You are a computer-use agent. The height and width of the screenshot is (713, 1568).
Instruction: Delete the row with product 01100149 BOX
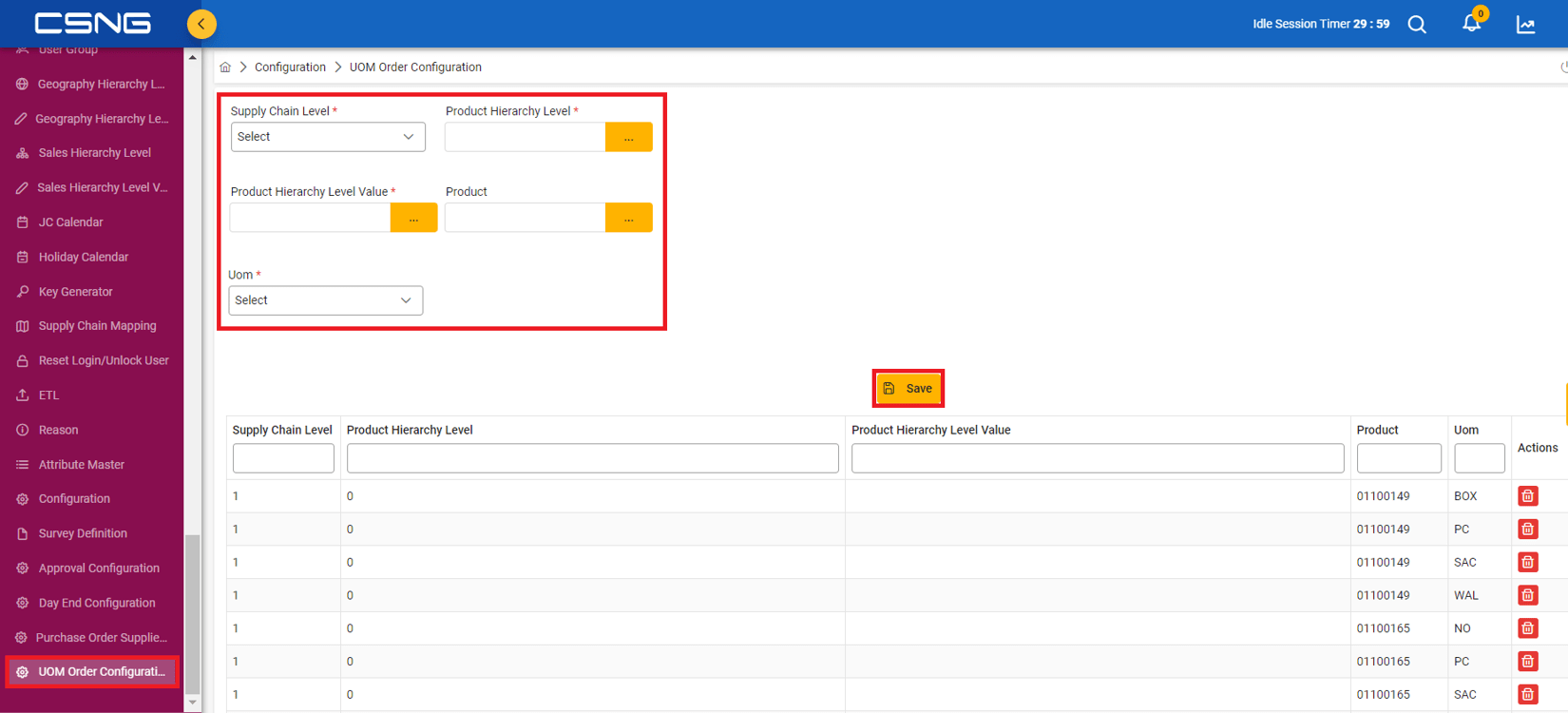(x=1528, y=496)
